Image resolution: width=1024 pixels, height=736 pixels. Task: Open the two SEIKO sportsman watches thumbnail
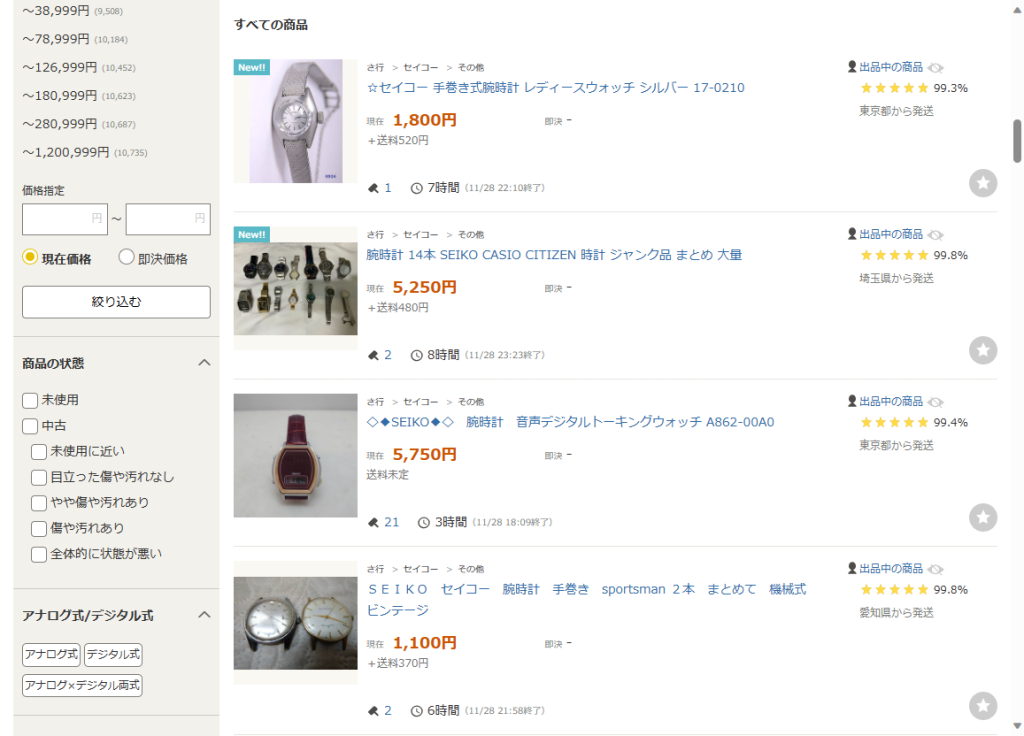click(295, 622)
